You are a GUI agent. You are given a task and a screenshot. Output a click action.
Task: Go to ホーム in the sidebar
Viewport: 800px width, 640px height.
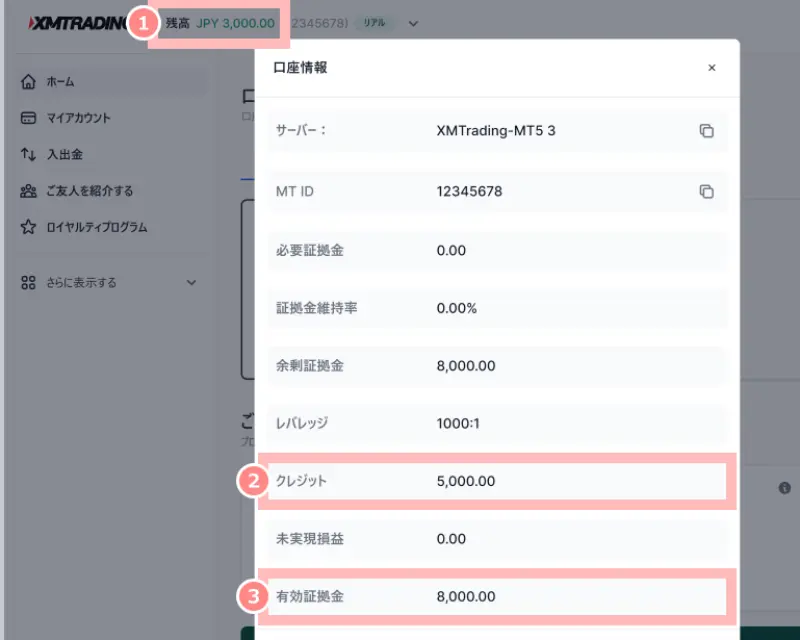tap(60, 81)
